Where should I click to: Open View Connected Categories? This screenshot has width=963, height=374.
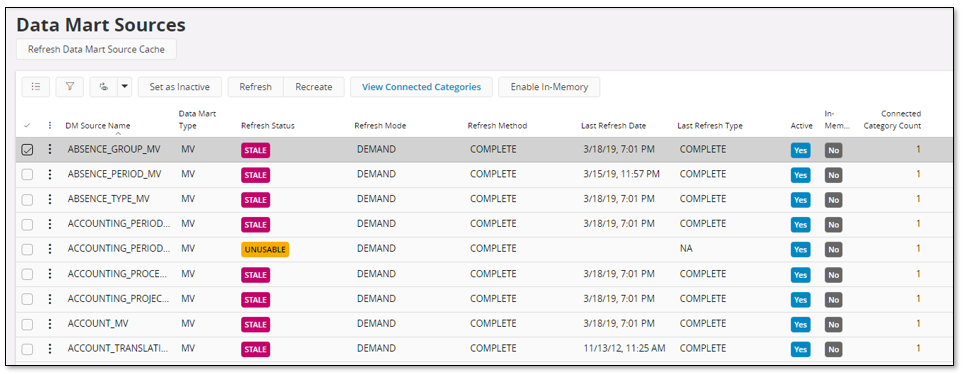(421, 87)
